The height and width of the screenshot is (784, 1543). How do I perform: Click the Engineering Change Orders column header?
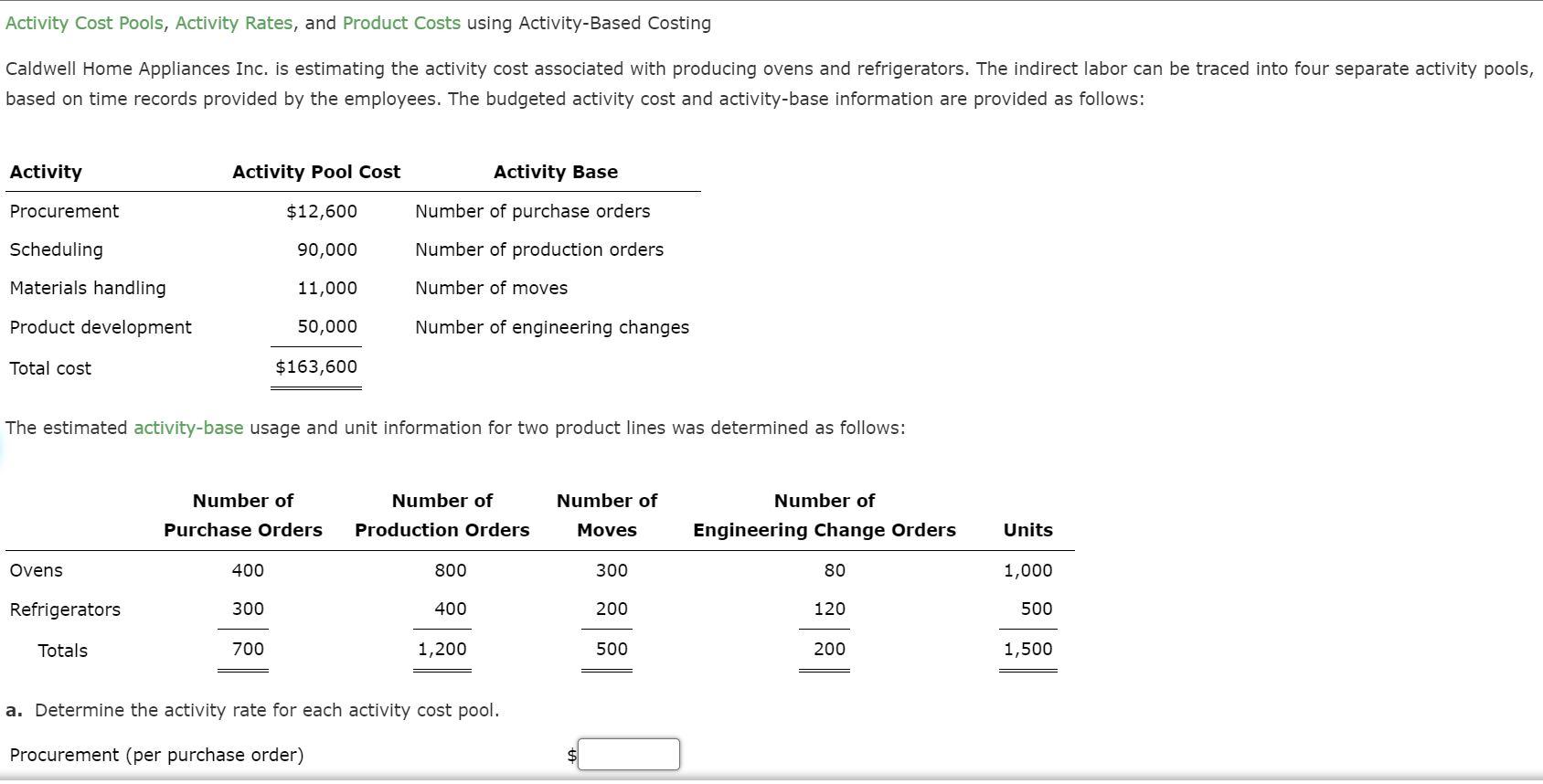point(825,515)
